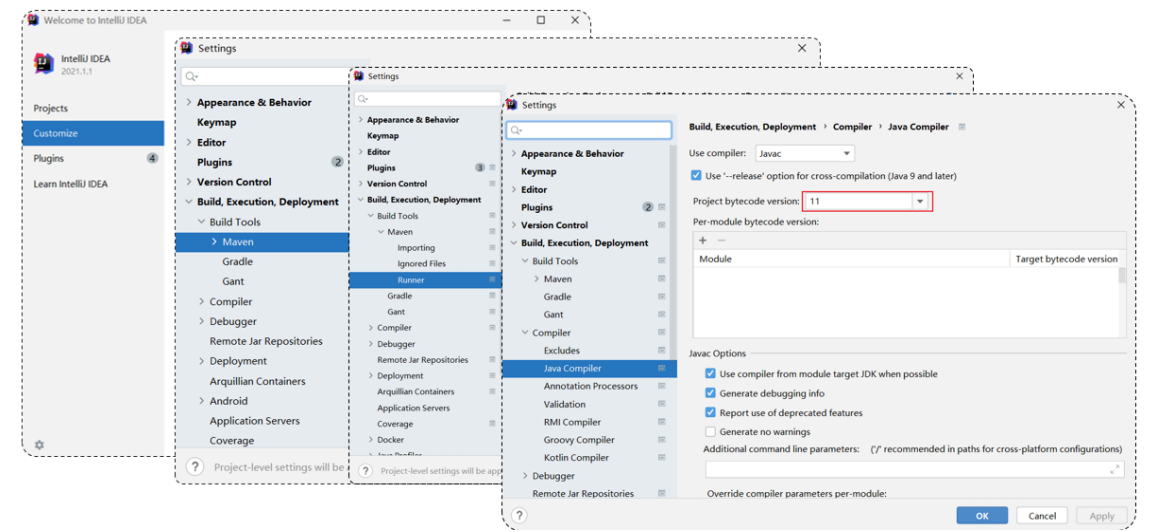1170x532 pixels.
Task: Expand Appearance & Behavior in front Settings
Action: pyautogui.click(x=513, y=154)
